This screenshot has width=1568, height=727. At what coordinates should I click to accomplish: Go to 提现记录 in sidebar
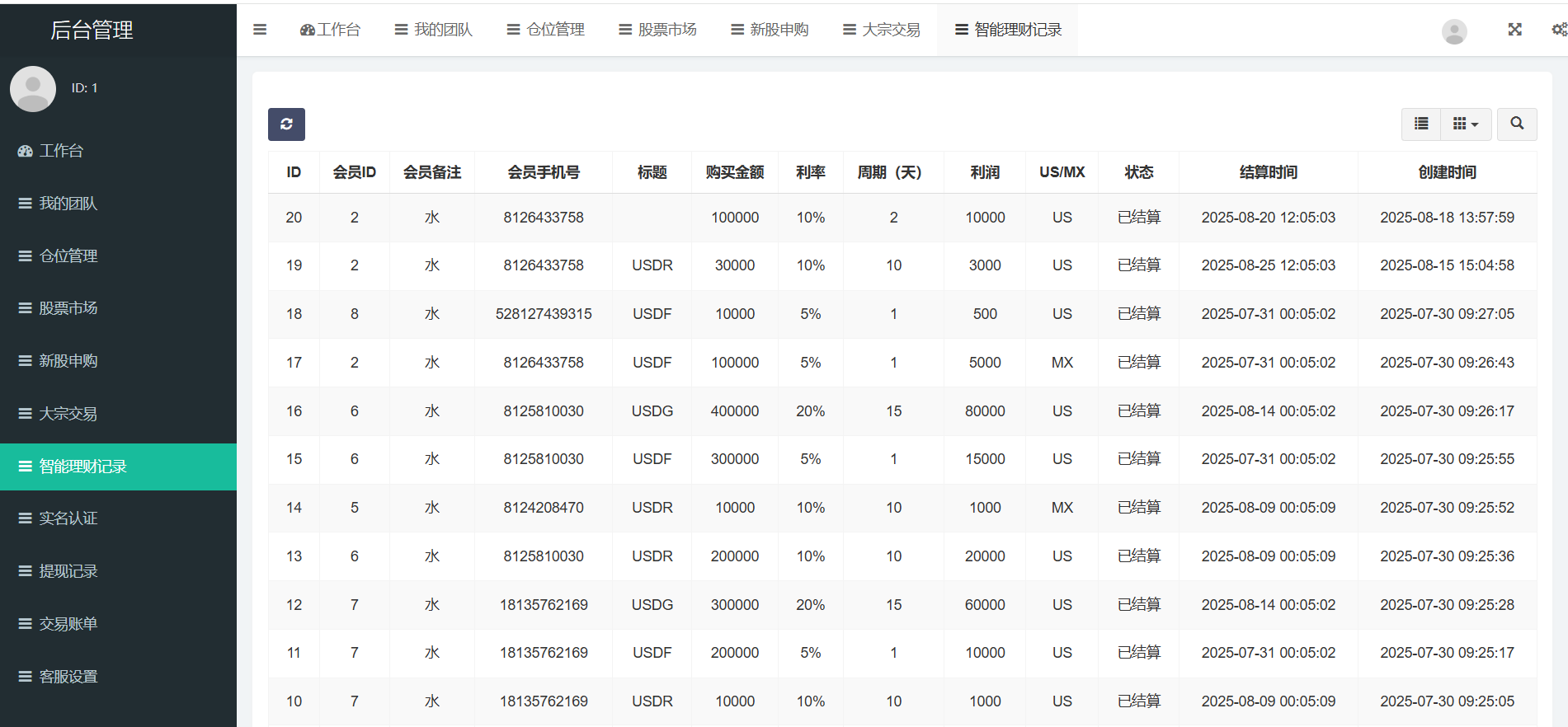68,571
